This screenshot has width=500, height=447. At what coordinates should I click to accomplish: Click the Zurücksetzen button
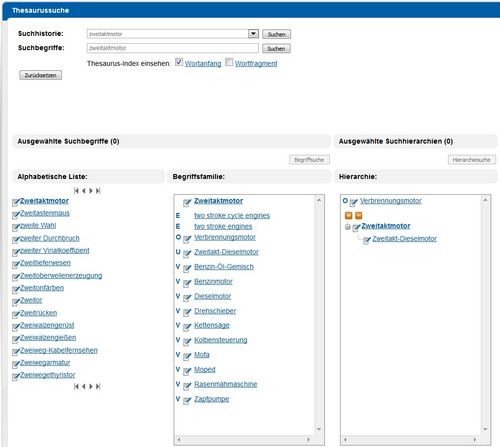(40, 75)
